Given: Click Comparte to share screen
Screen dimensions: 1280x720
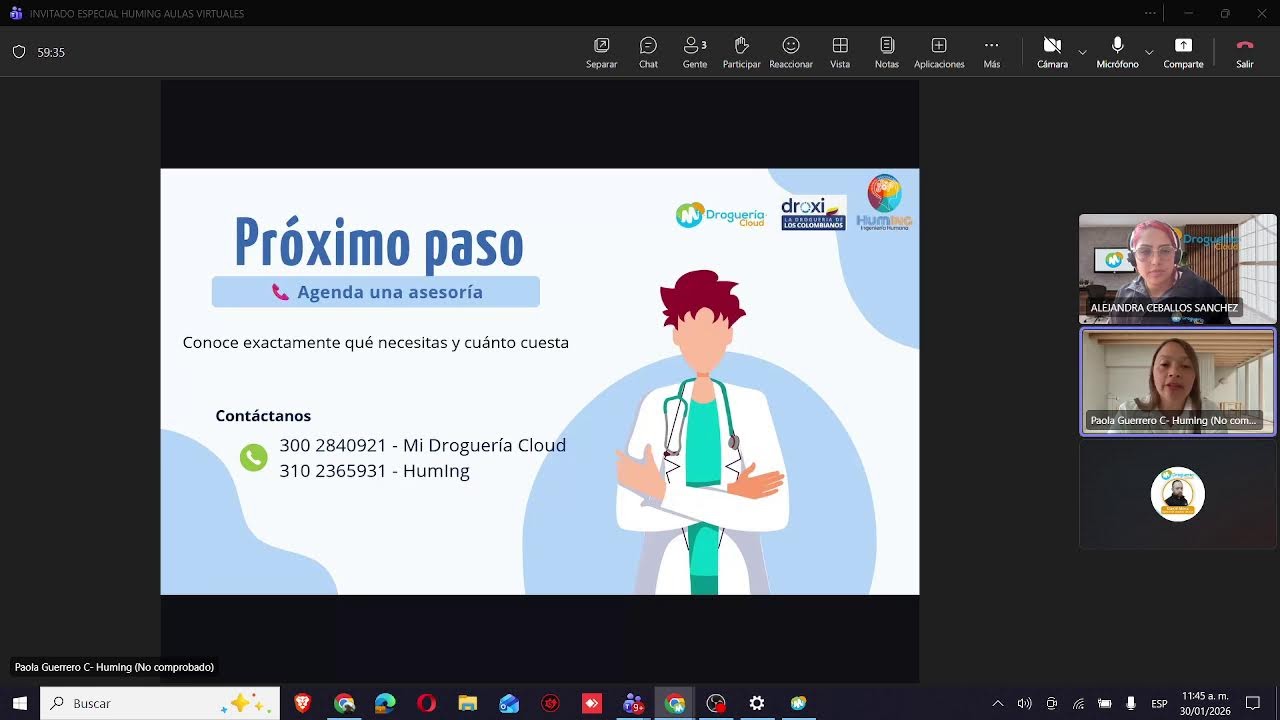Looking at the screenshot, I should (1183, 53).
